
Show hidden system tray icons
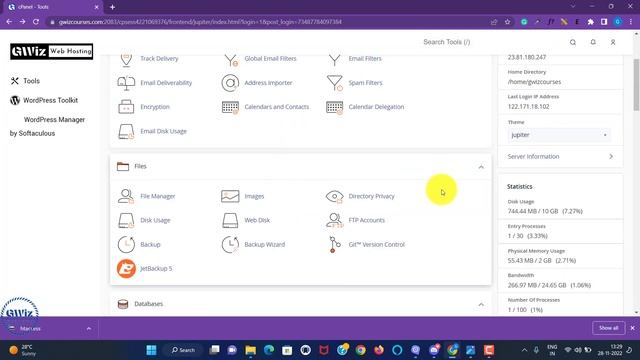pyautogui.click(x=524, y=350)
